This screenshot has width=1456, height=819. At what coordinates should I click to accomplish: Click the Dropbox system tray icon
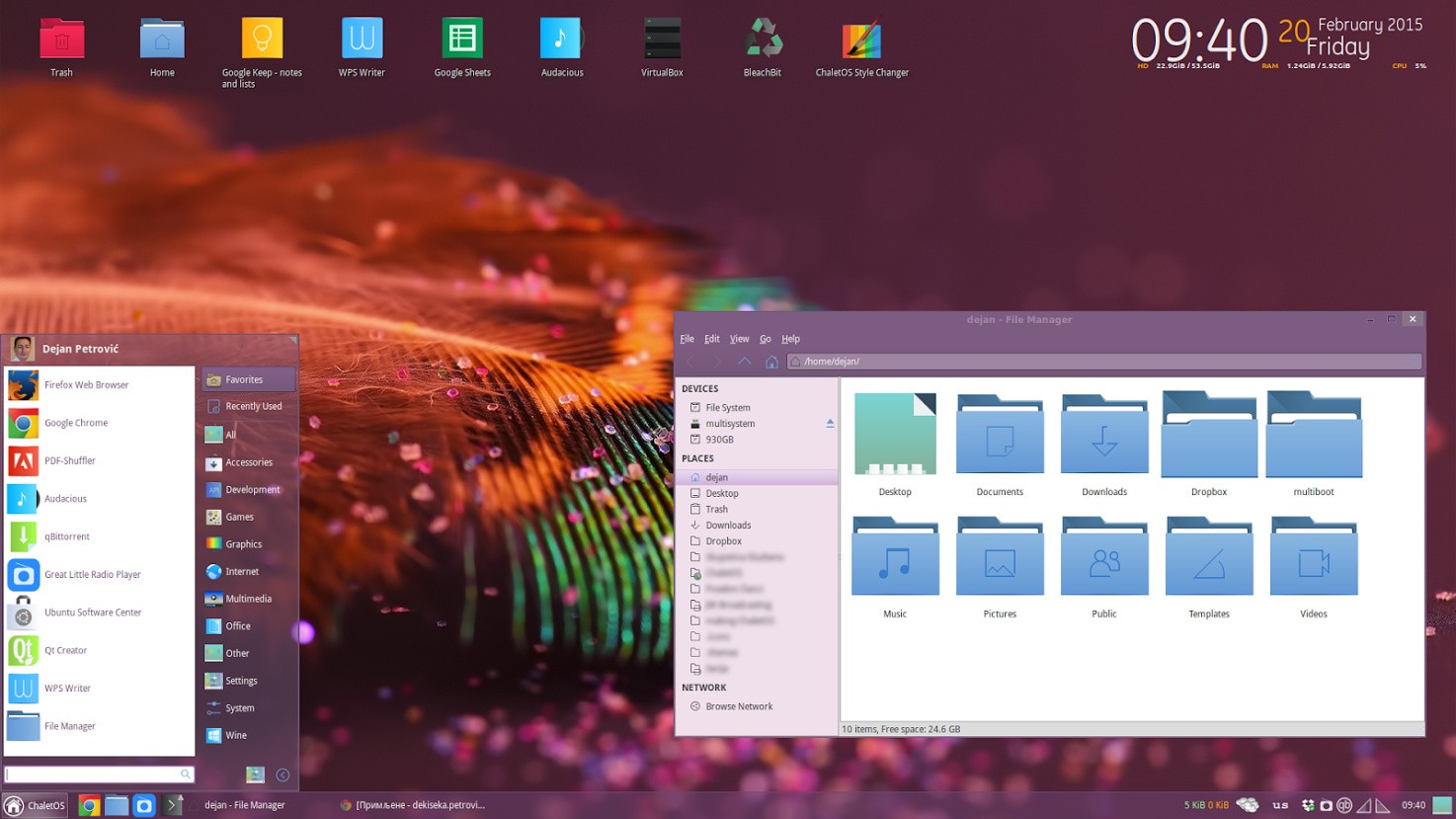coord(1308,804)
